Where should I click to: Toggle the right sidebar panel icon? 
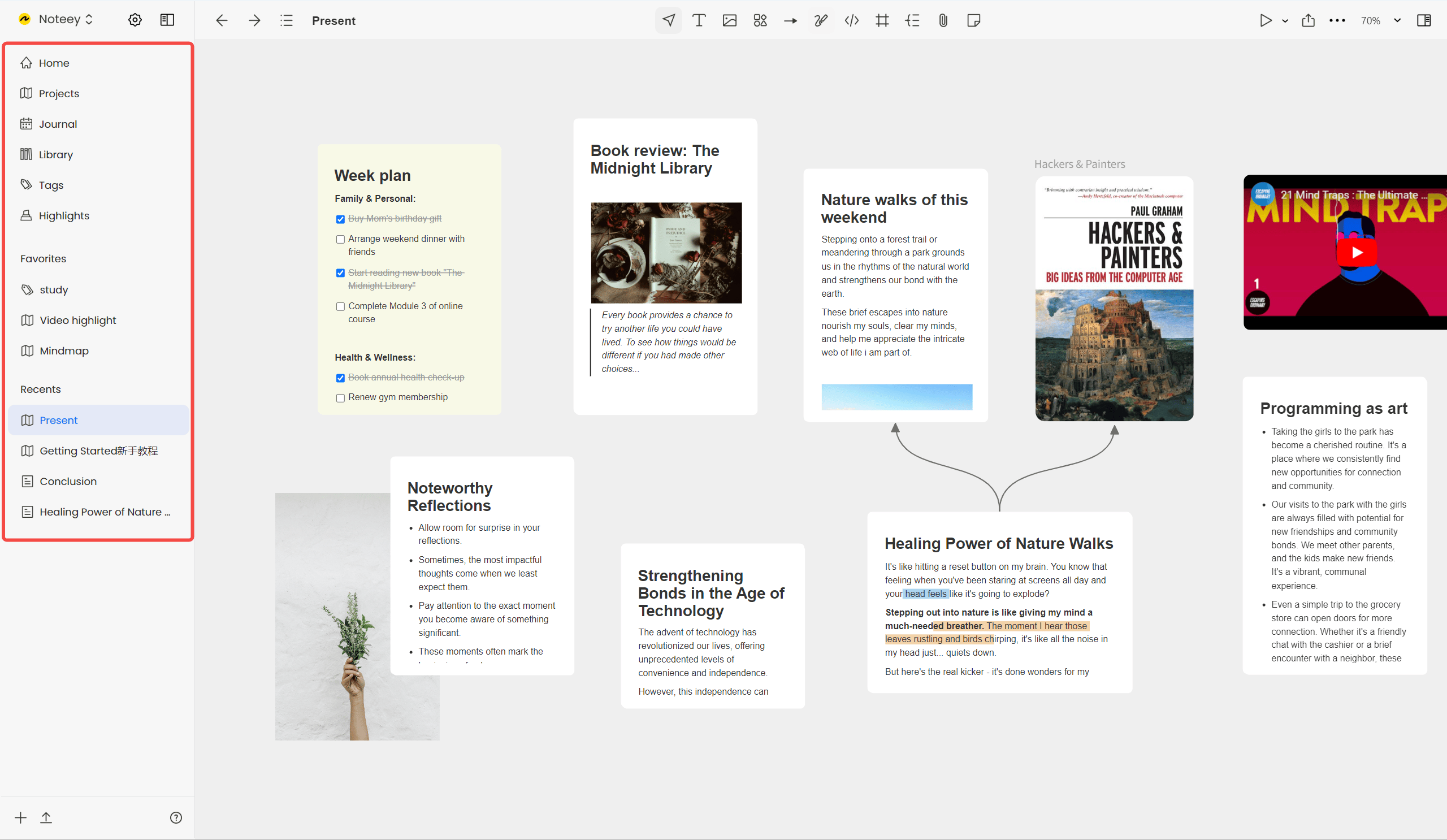tap(1424, 21)
